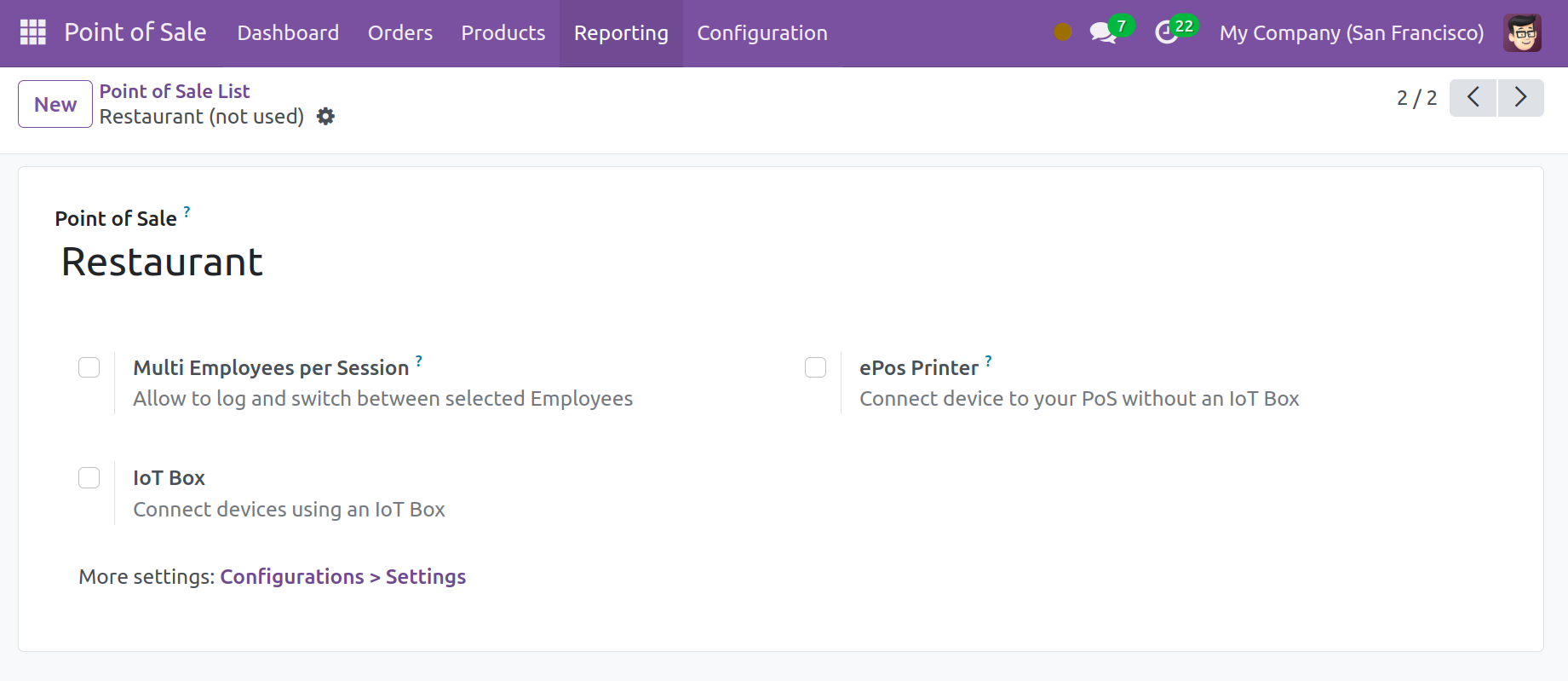The height and width of the screenshot is (681, 1568).
Task: Open the apps grid menu icon
Action: (x=32, y=32)
